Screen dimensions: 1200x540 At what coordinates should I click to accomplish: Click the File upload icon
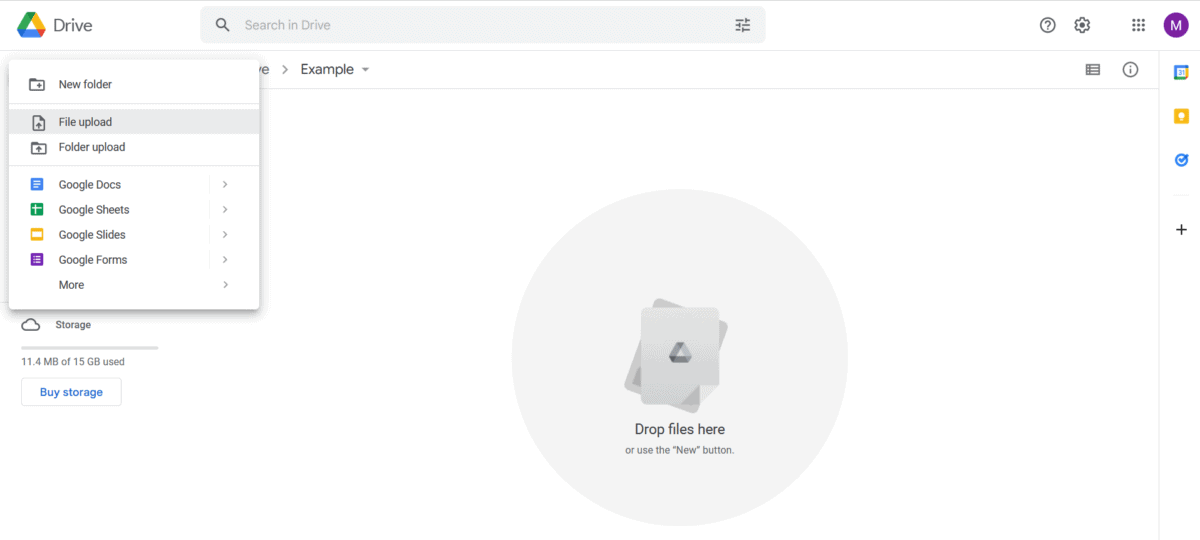[38, 123]
